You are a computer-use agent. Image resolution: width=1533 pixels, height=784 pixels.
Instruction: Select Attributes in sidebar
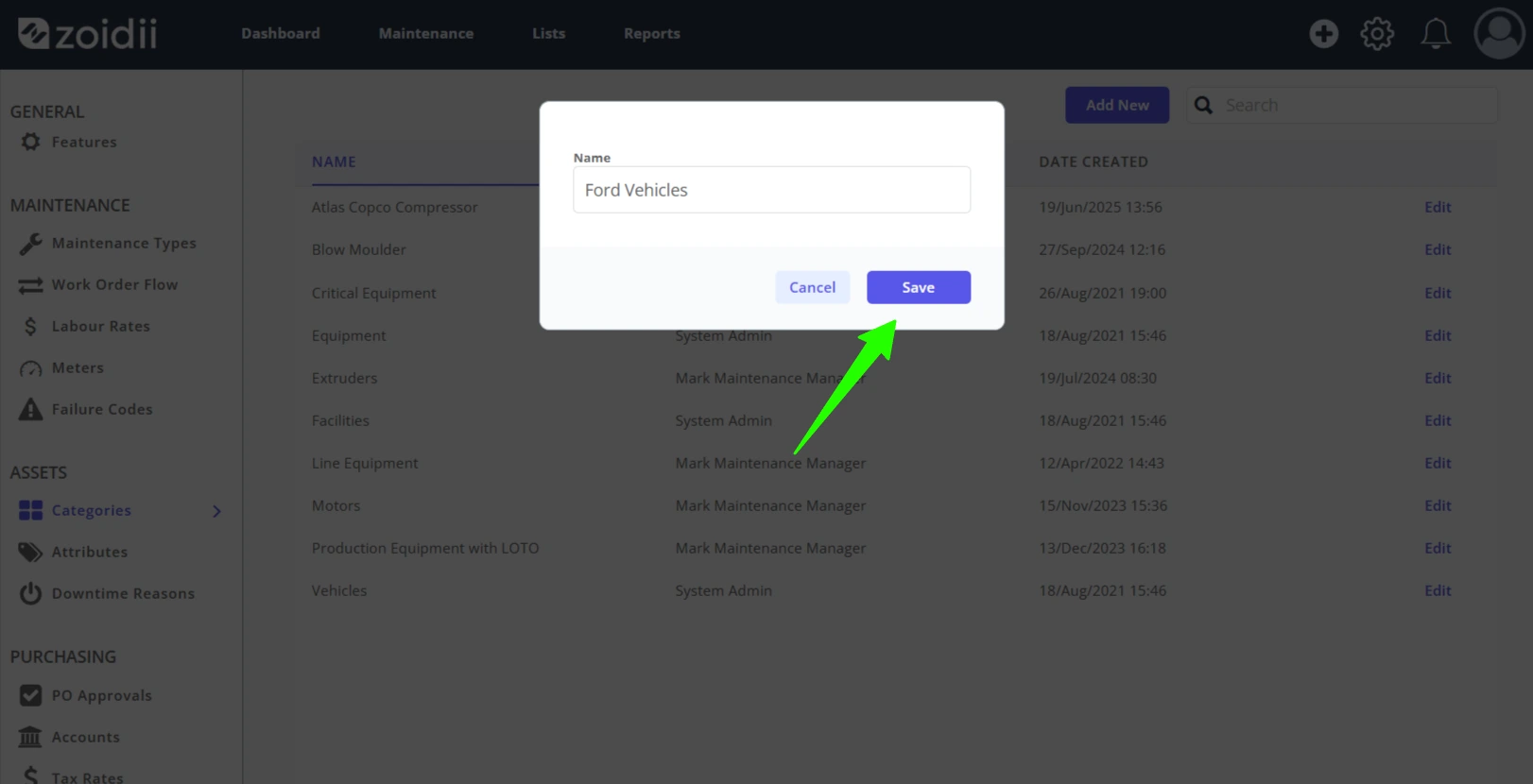[90, 552]
